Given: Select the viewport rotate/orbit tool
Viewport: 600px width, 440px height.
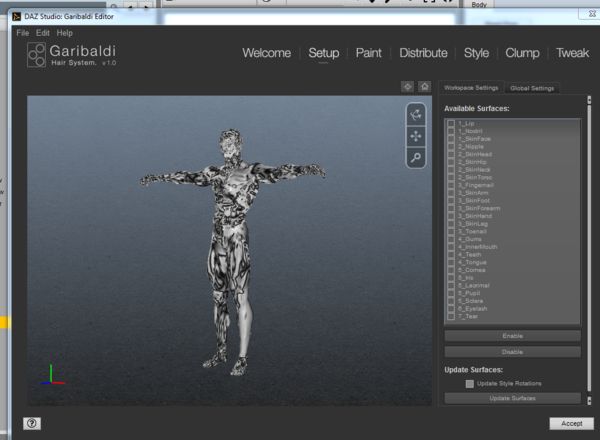Looking at the screenshot, I should click(416, 115).
